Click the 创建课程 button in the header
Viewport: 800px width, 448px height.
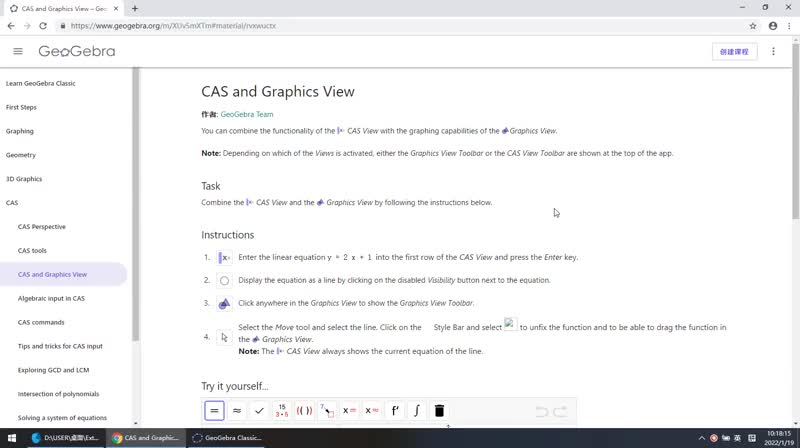tap(734, 52)
